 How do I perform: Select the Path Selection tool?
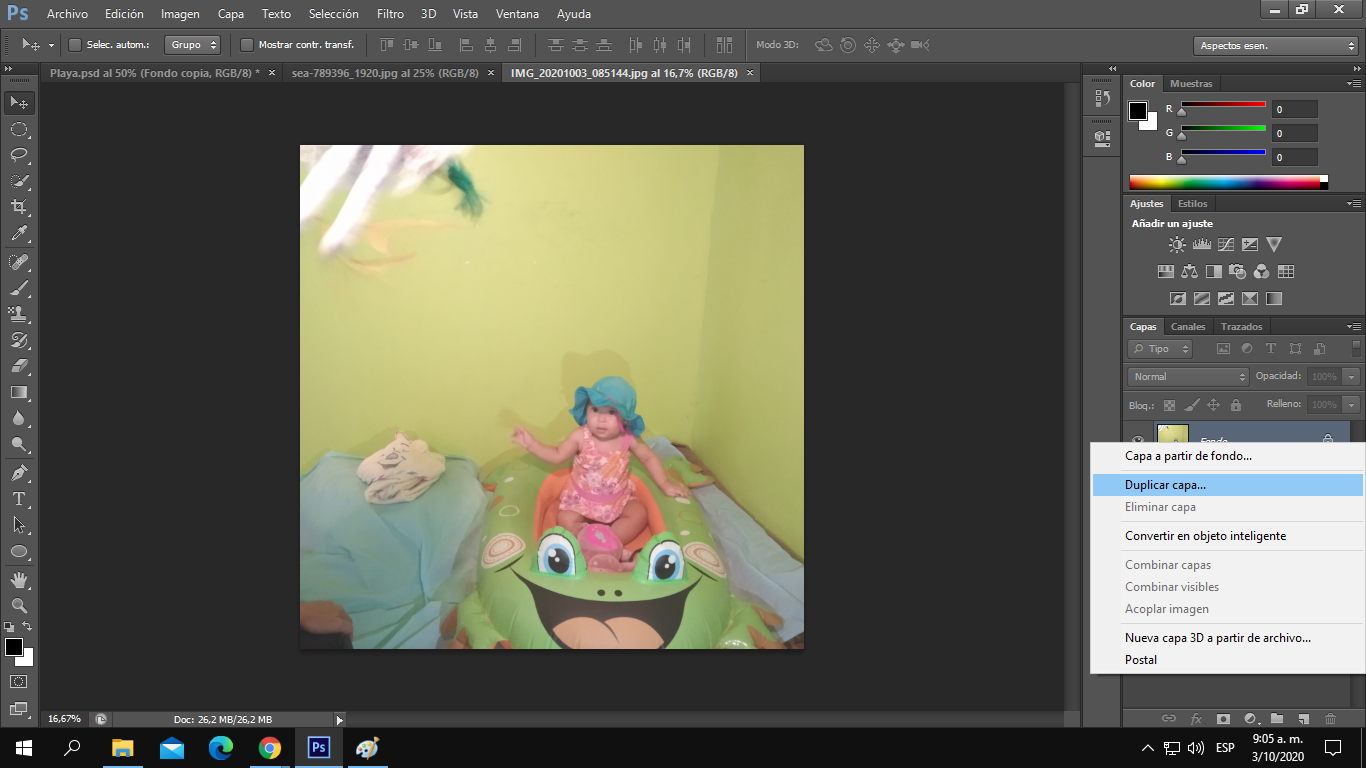pos(19,524)
